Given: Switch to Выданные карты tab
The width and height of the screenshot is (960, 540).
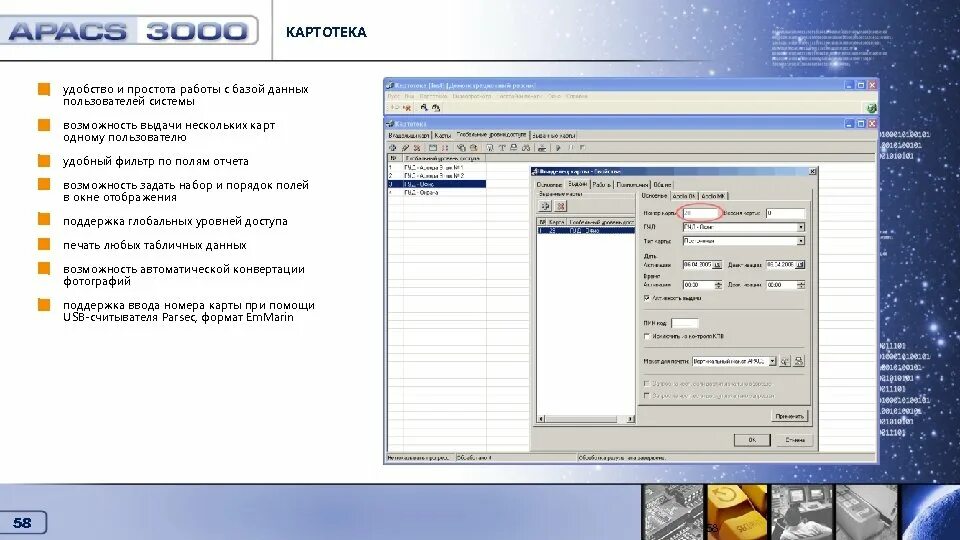Looking at the screenshot, I should coord(553,135).
